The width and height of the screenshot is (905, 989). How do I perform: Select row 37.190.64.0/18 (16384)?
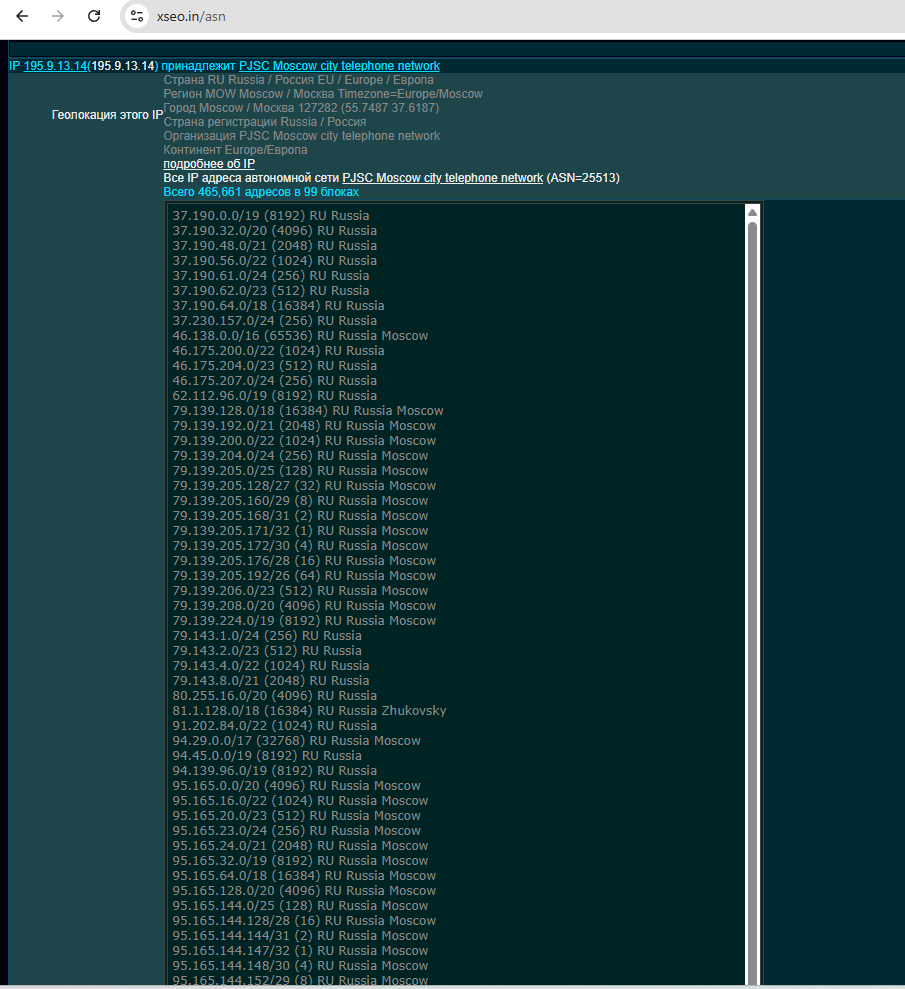(x=279, y=306)
